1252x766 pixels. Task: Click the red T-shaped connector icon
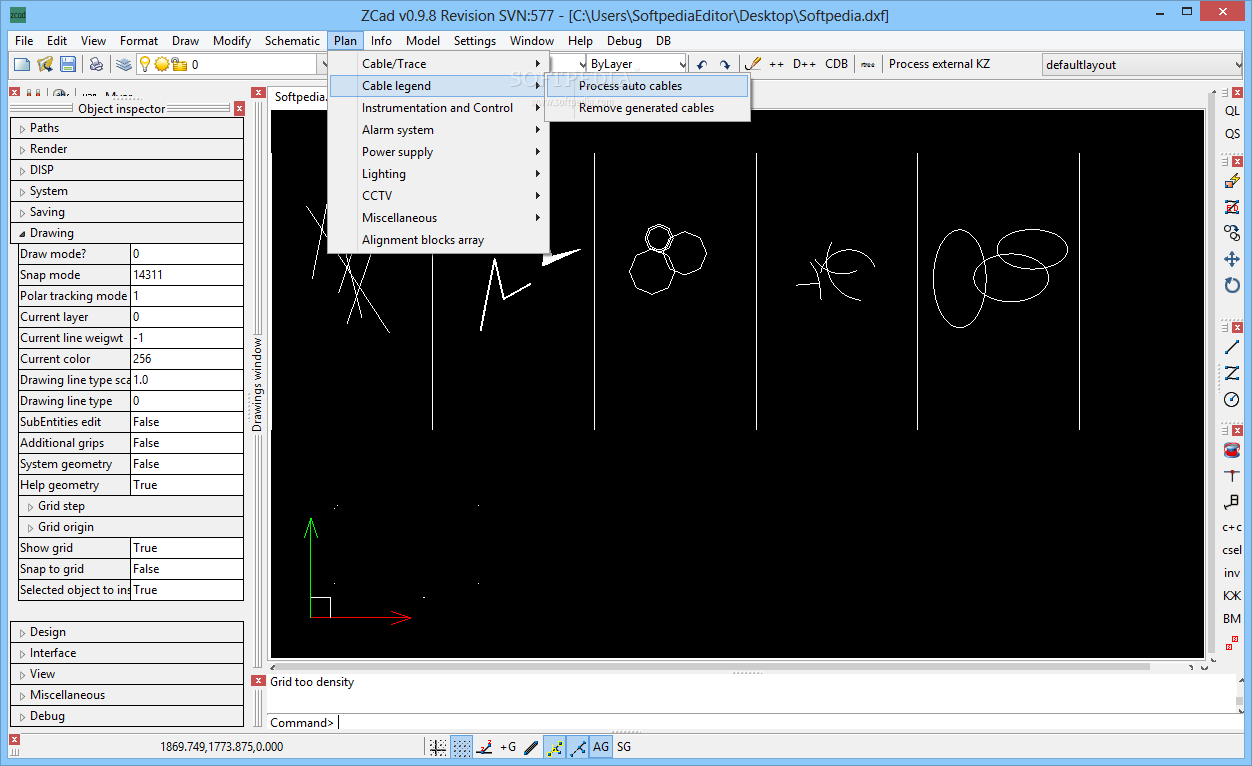(1232, 475)
